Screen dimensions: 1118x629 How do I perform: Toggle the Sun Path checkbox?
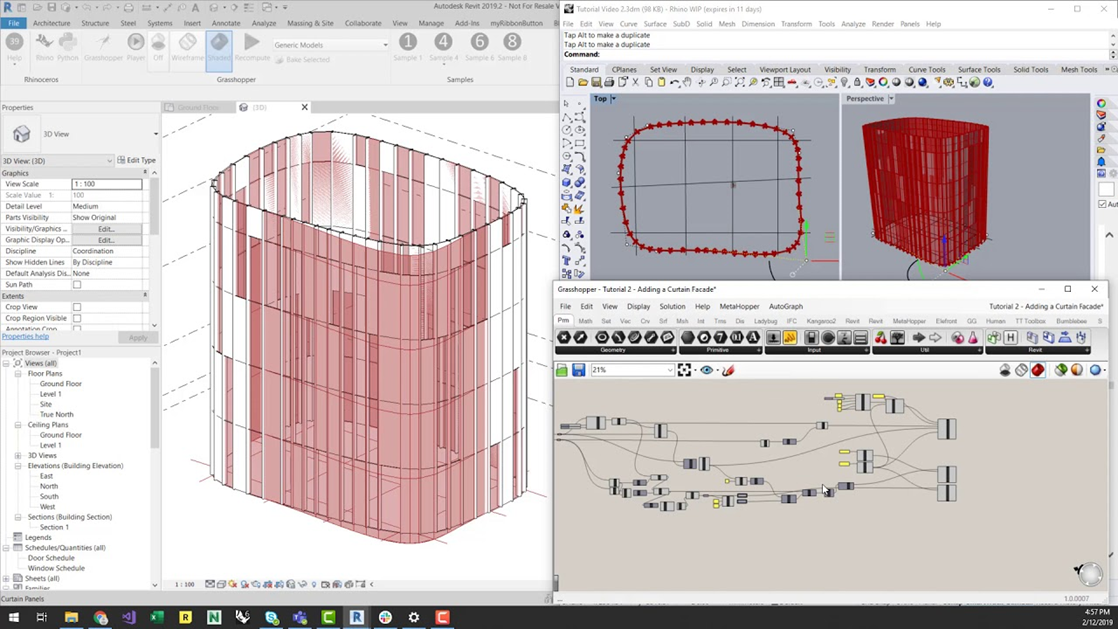(77, 285)
